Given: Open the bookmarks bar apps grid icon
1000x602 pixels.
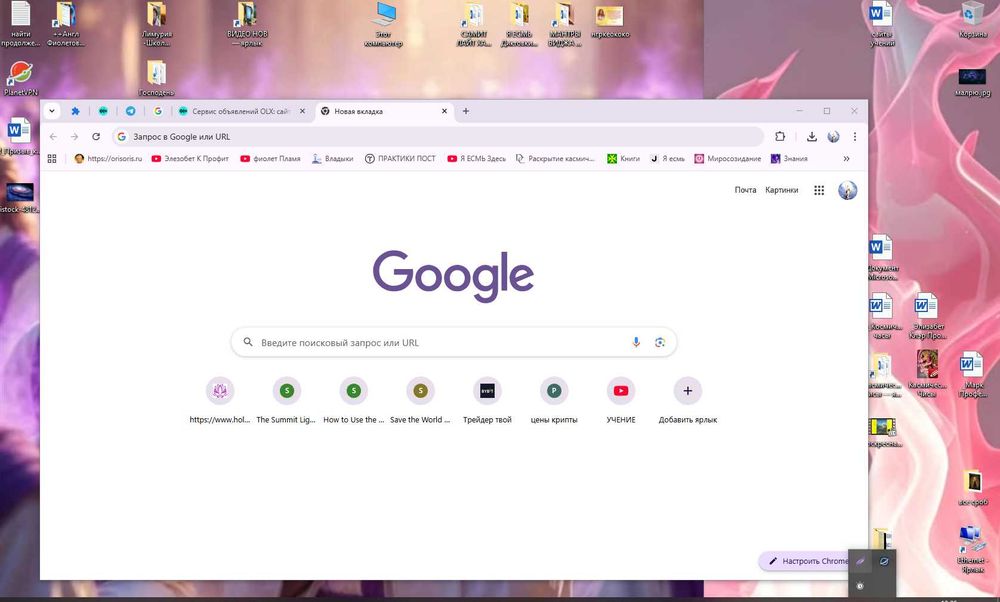Looking at the screenshot, I should click(52, 159).
